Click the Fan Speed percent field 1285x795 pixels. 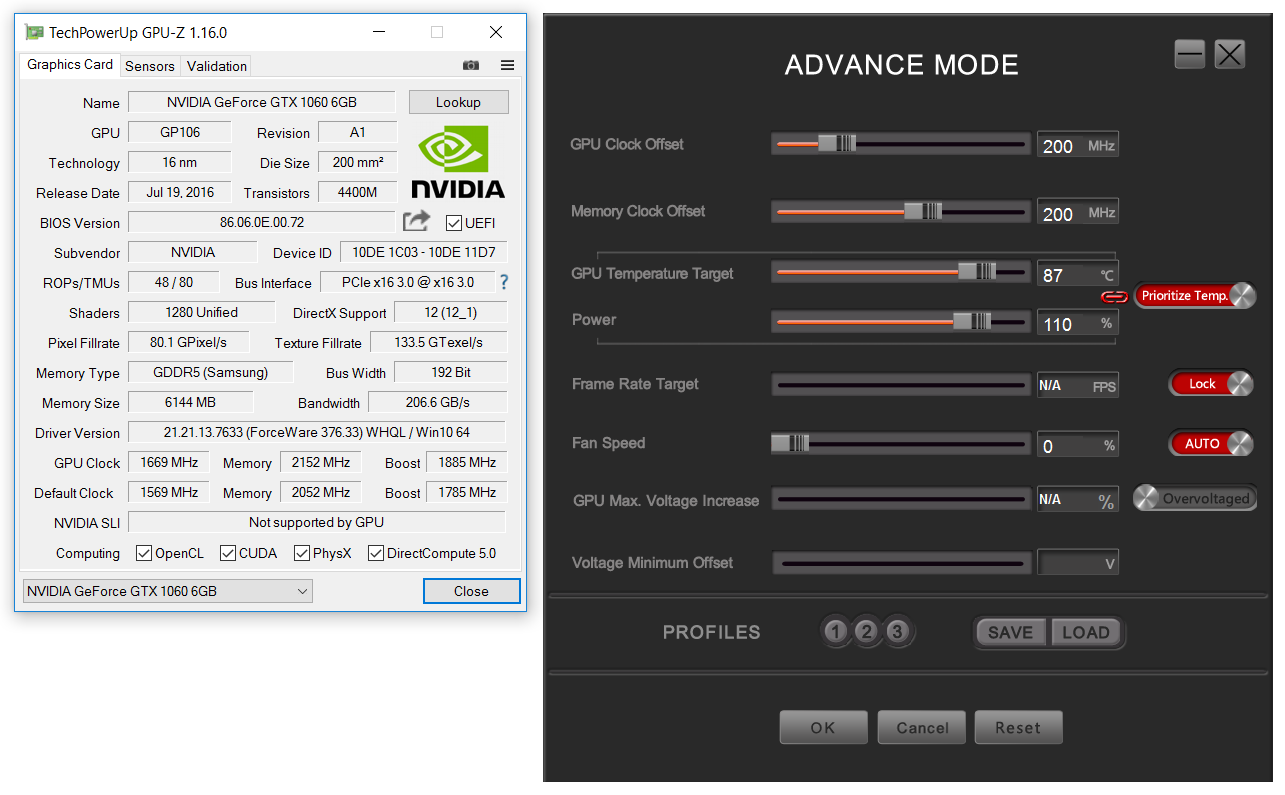coord(1078,446)
